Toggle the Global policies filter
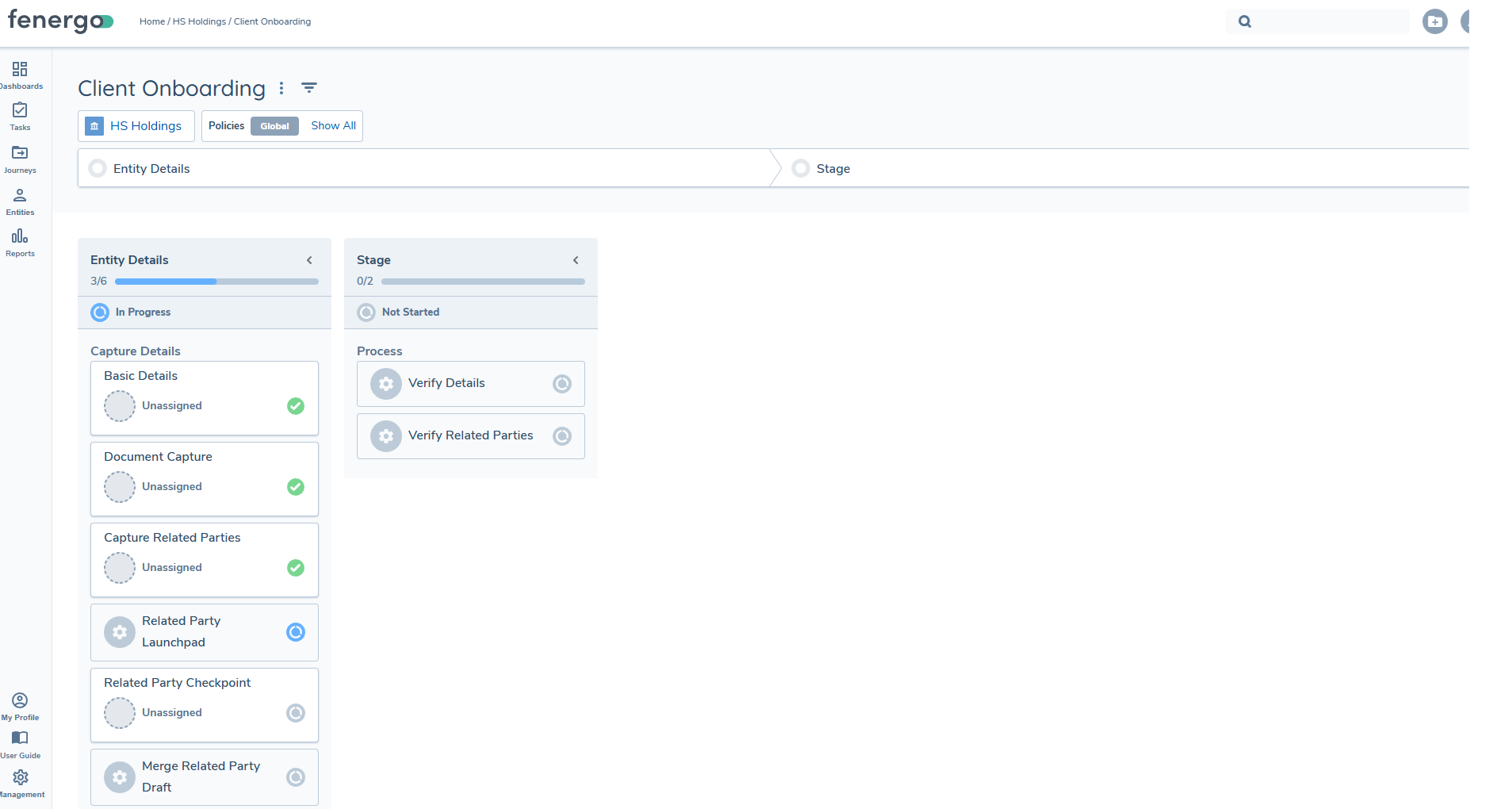 pyautogui.click(x=274, y=126)
